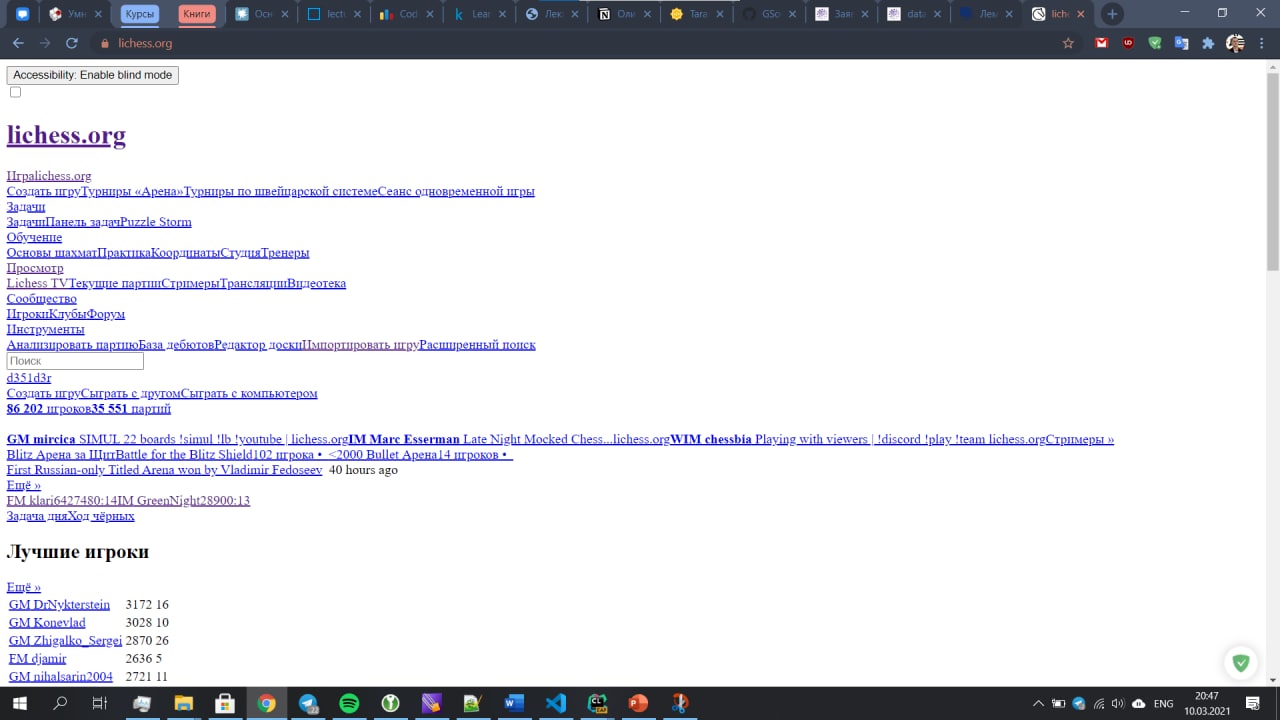This screenshot has width=1280, height=720.
Task: Switch to the data tab
Action: coord(912,14)
